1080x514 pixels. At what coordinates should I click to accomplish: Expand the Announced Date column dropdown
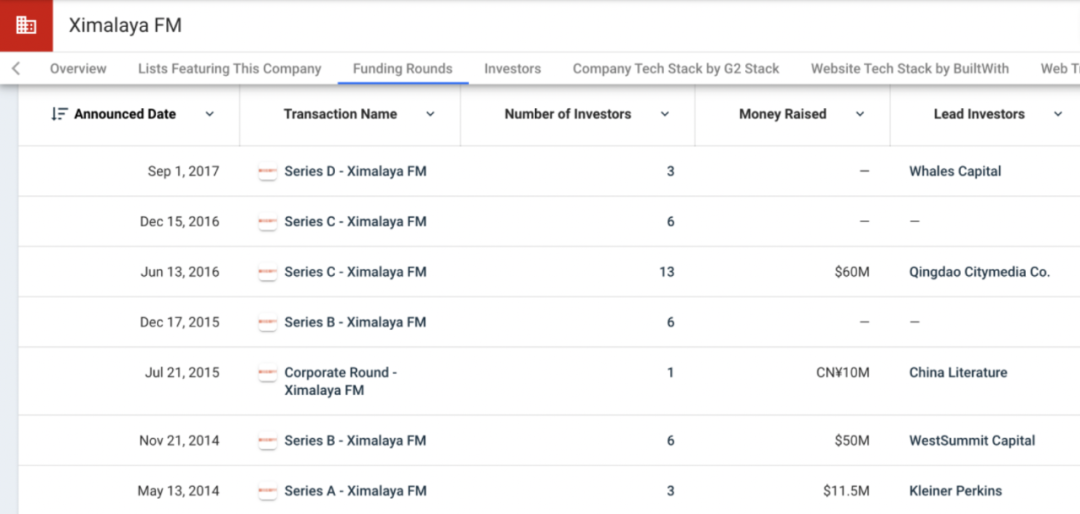coord(210,114)
